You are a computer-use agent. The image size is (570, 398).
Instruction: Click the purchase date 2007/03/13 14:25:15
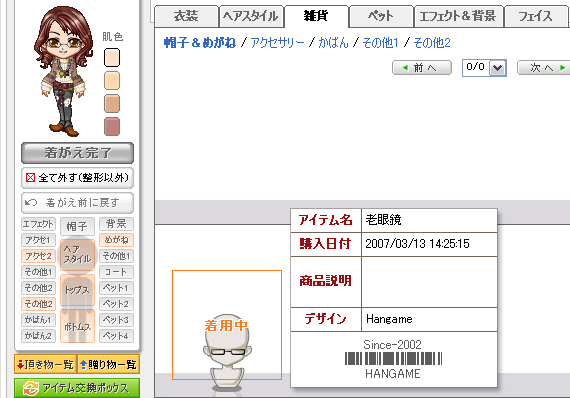click(417, 244)
